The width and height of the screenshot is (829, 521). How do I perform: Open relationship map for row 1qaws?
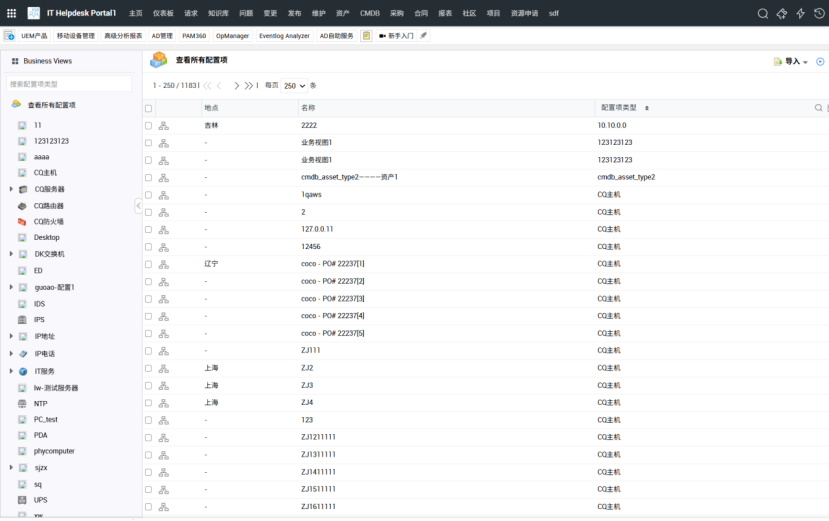(x=164, y=195)
